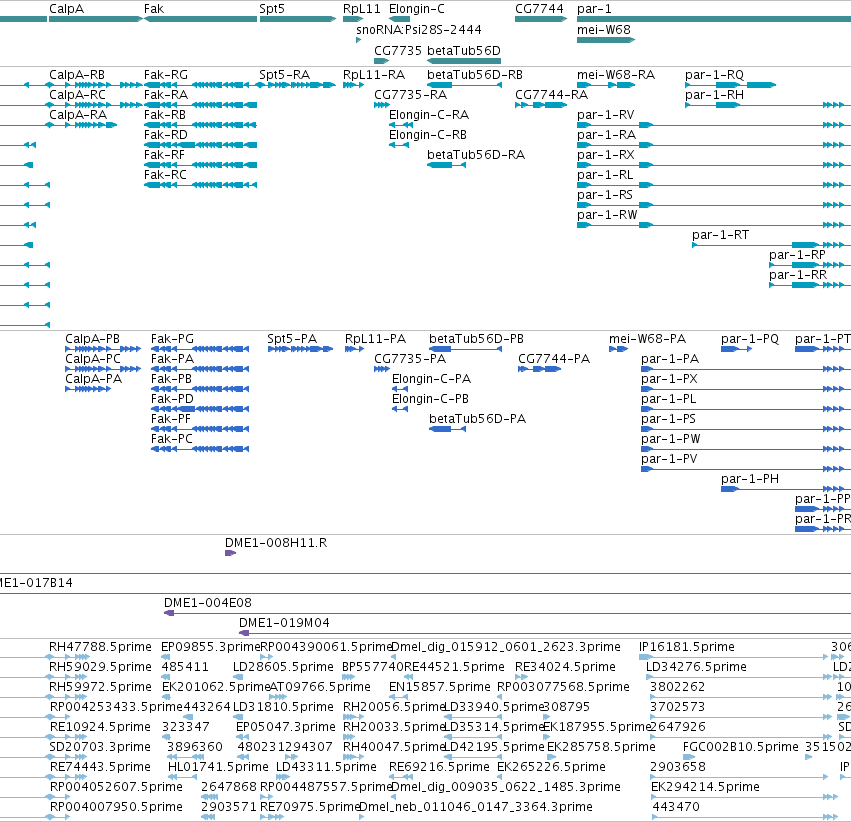The width and height of the screenshot is (851, 822).
Task: Select protein mei-W68-PA
Action: [619, 349]
